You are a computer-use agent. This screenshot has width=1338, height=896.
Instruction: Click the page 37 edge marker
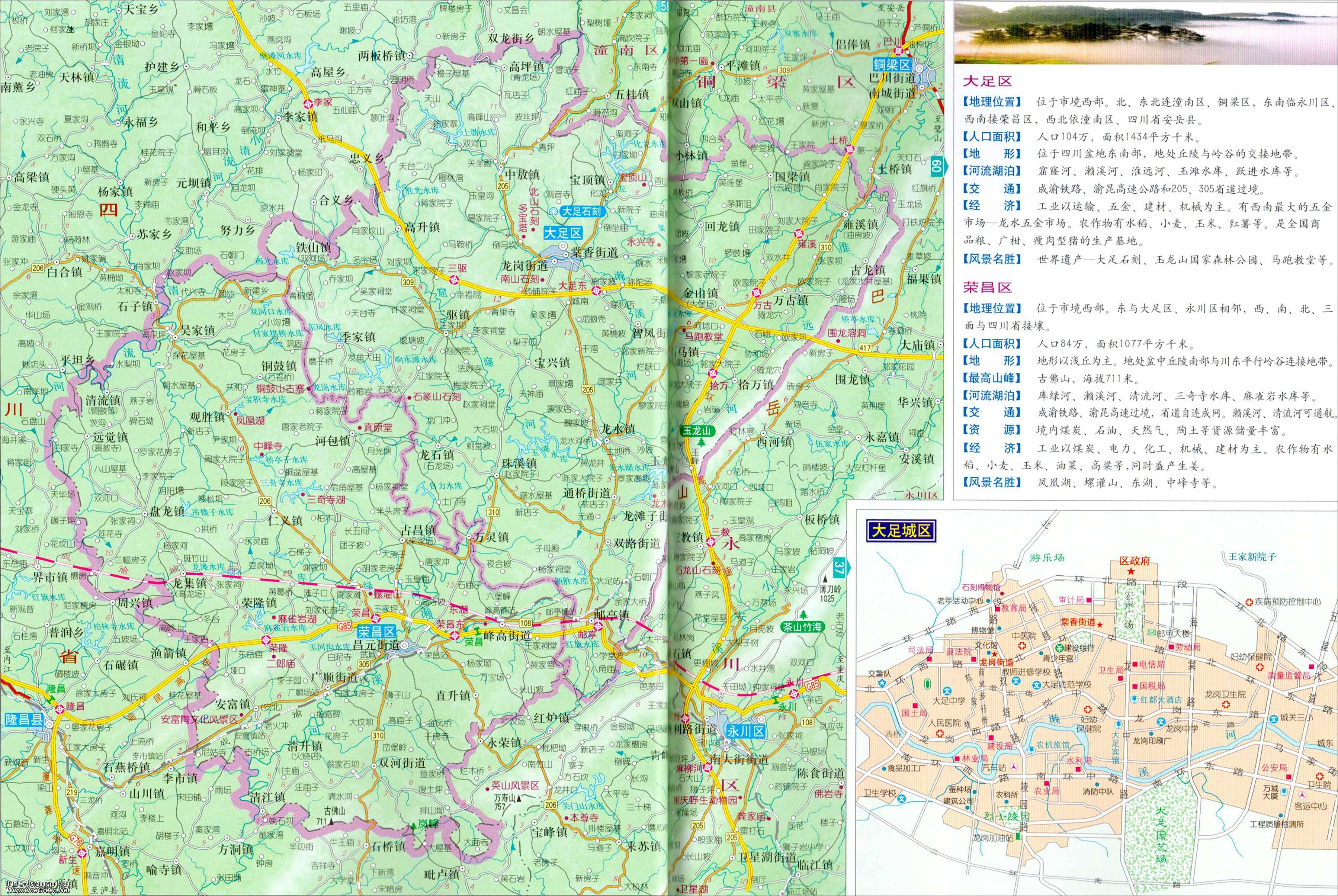point(839,569)
